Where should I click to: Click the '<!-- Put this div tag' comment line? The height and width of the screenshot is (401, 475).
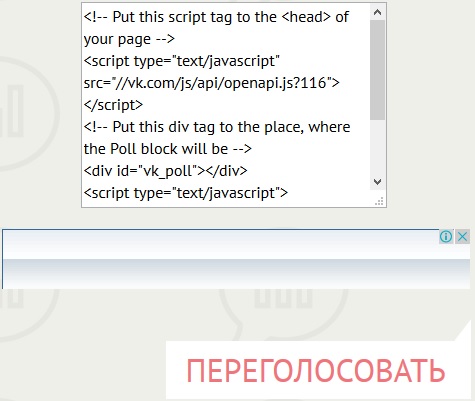pos(217,127)
